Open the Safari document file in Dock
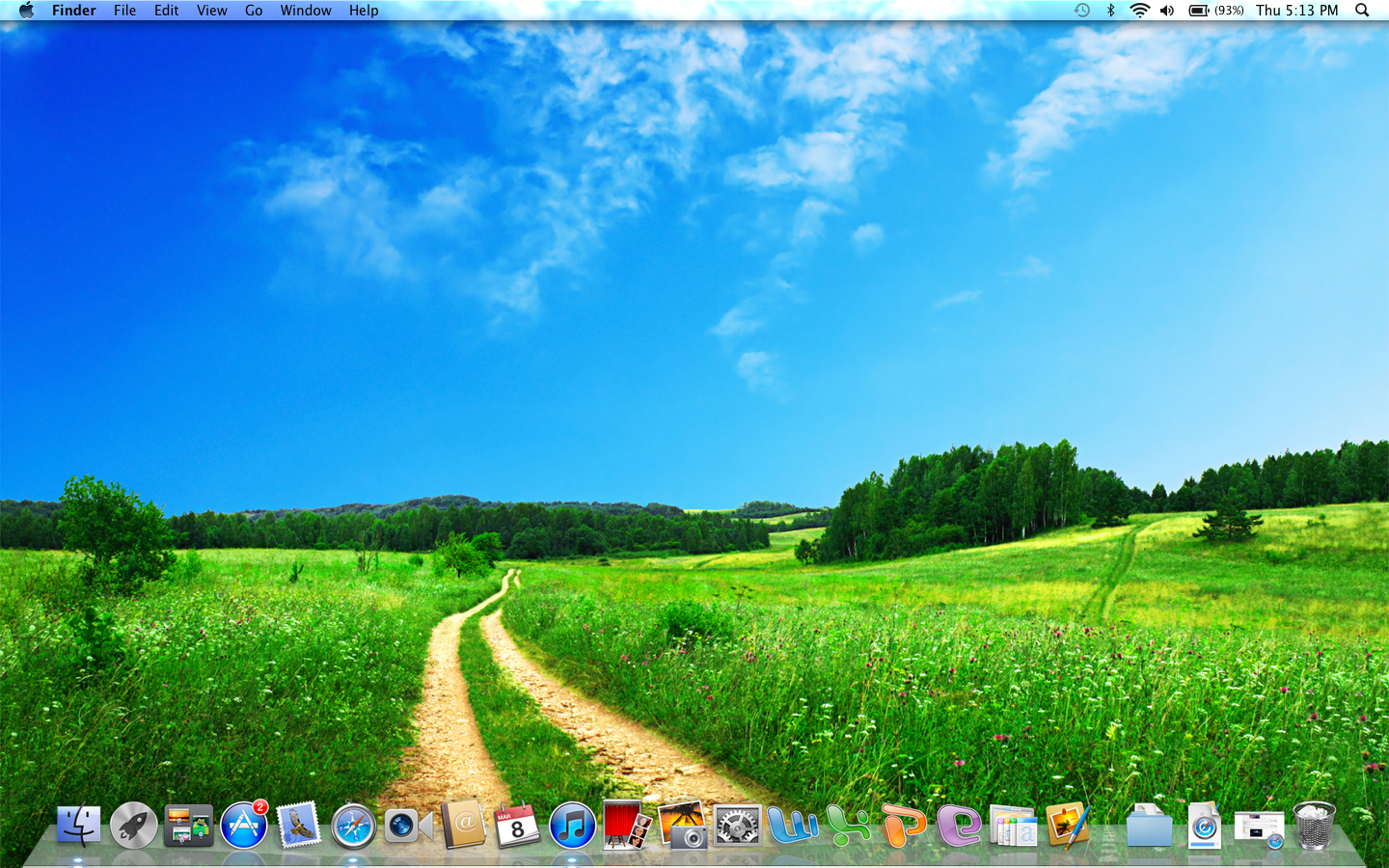This screenshot has height=868, width=1389. pyautogui.click(x=1204, y=826)
